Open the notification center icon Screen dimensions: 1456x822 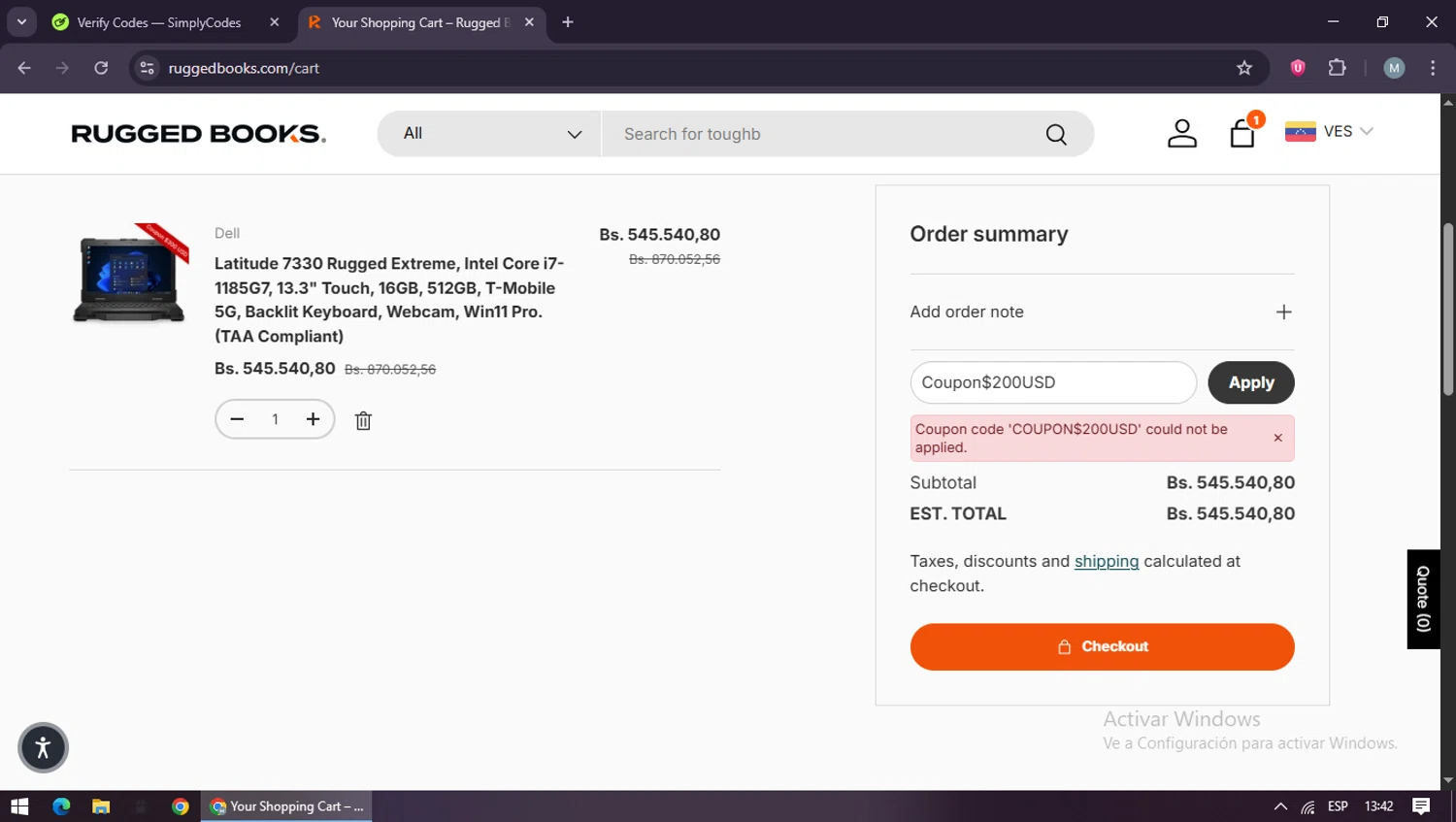pyautogui.click(x=1421, y=806)
